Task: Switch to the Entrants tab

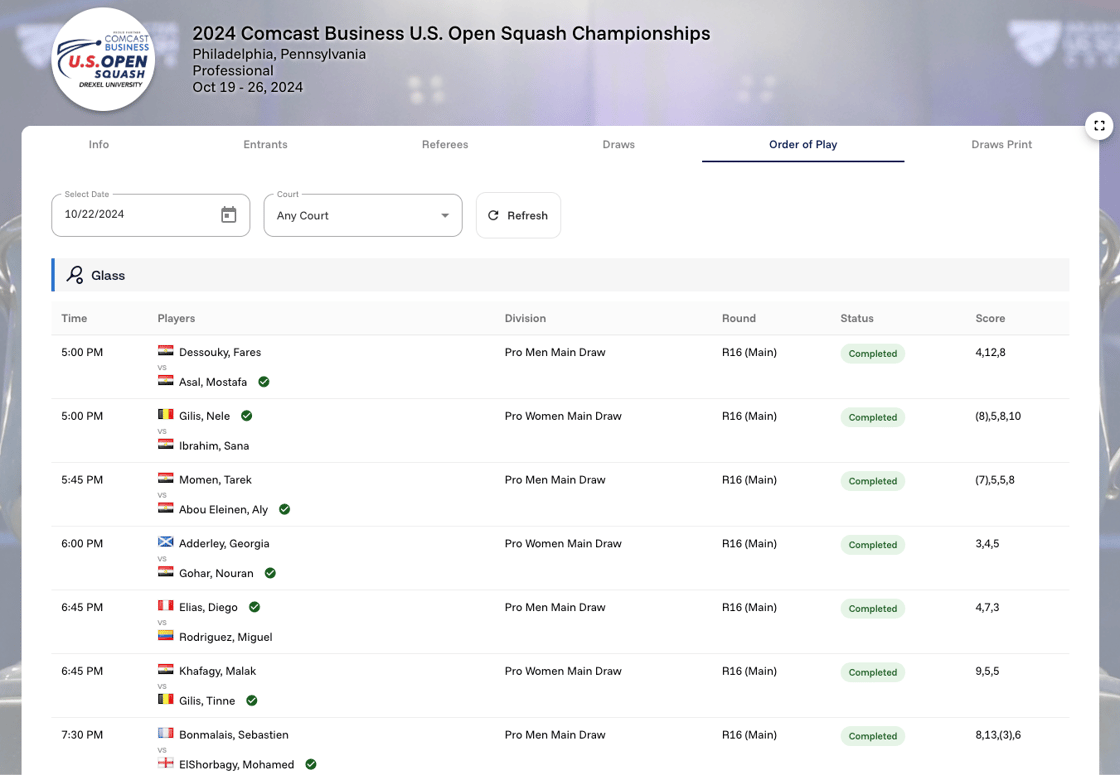Action: point(265,144)
